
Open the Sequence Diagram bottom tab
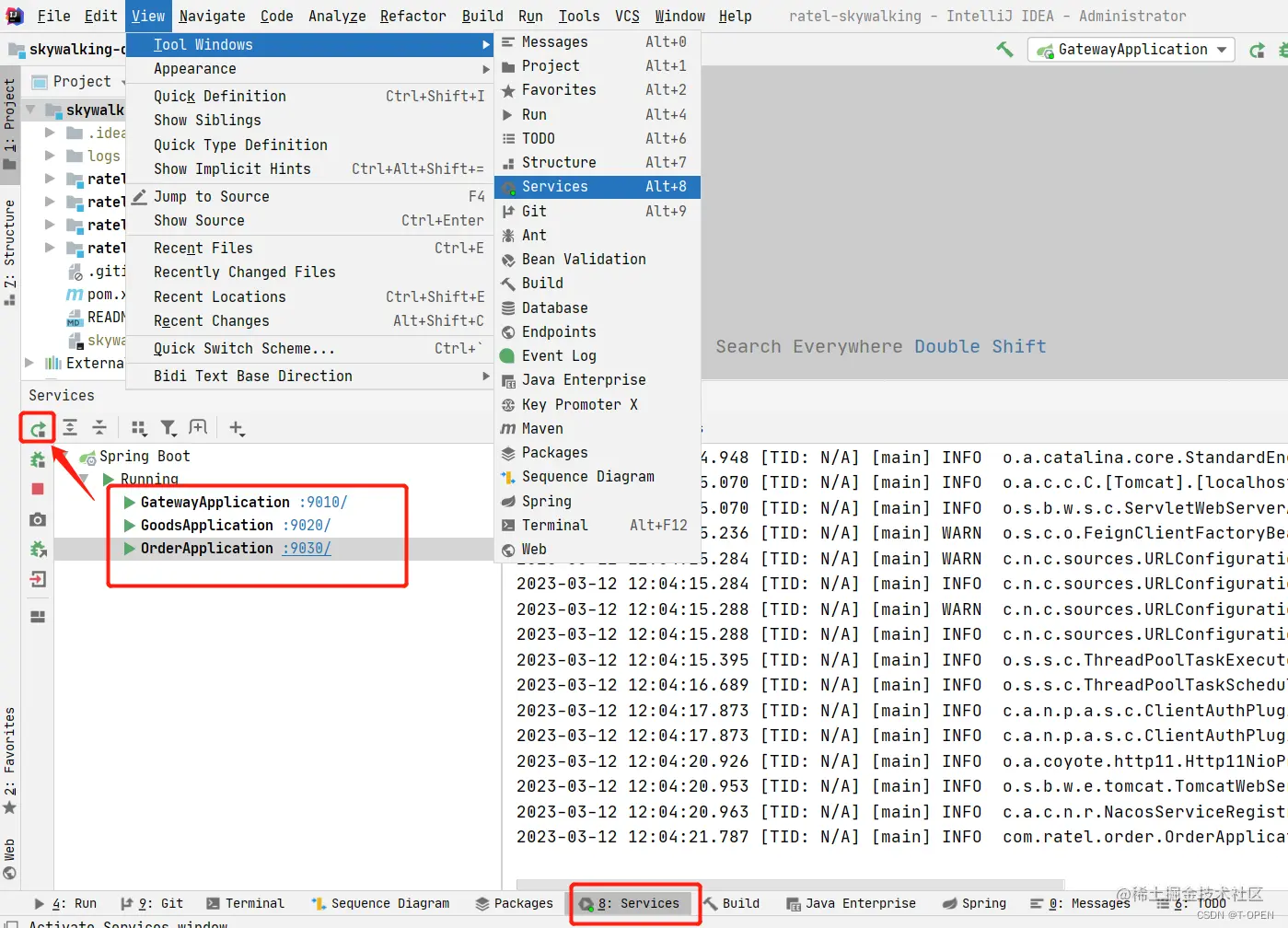pyautogui.click(x=380, y=903)
